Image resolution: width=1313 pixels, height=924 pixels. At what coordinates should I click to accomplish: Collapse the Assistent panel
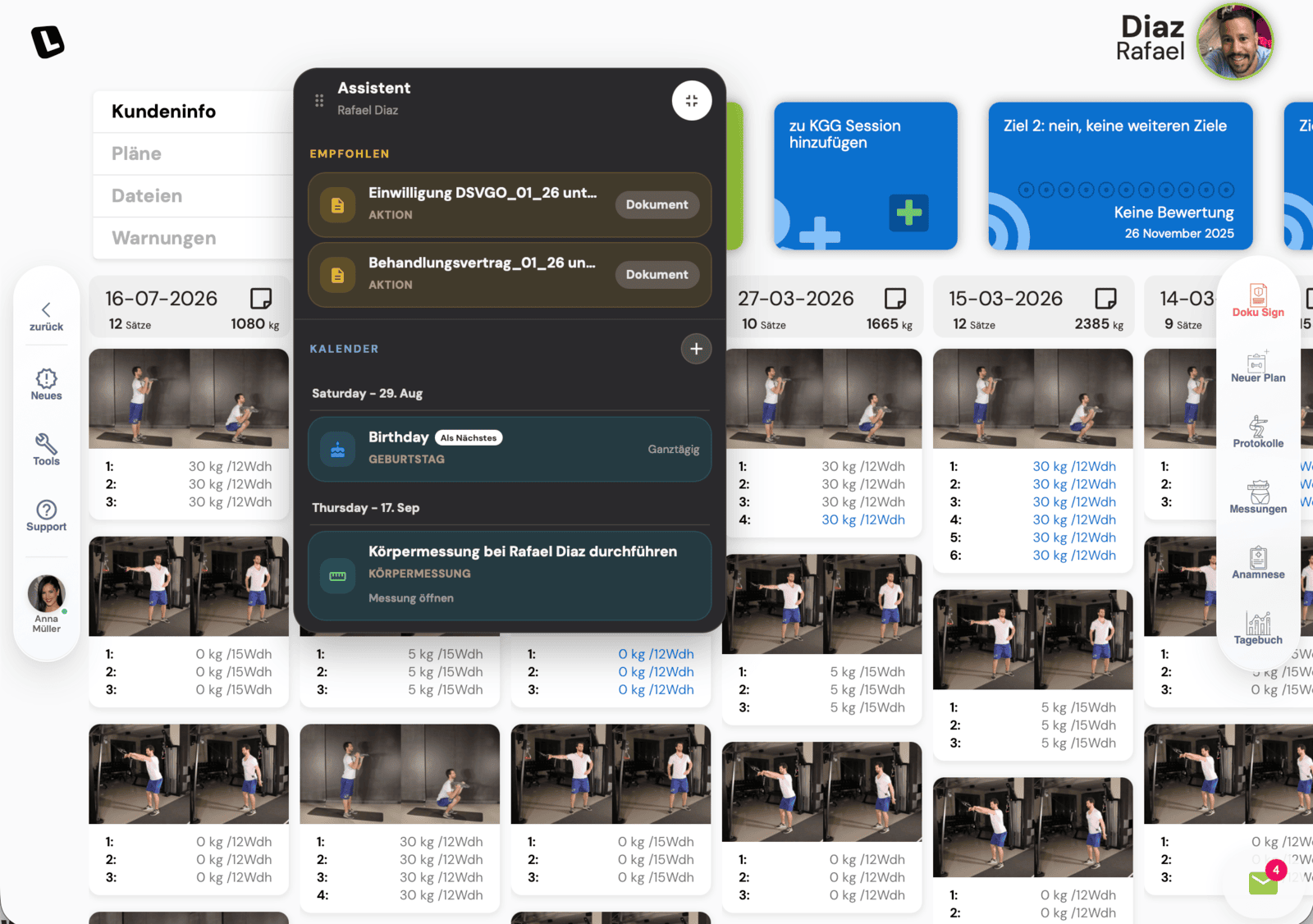[692, 101]
